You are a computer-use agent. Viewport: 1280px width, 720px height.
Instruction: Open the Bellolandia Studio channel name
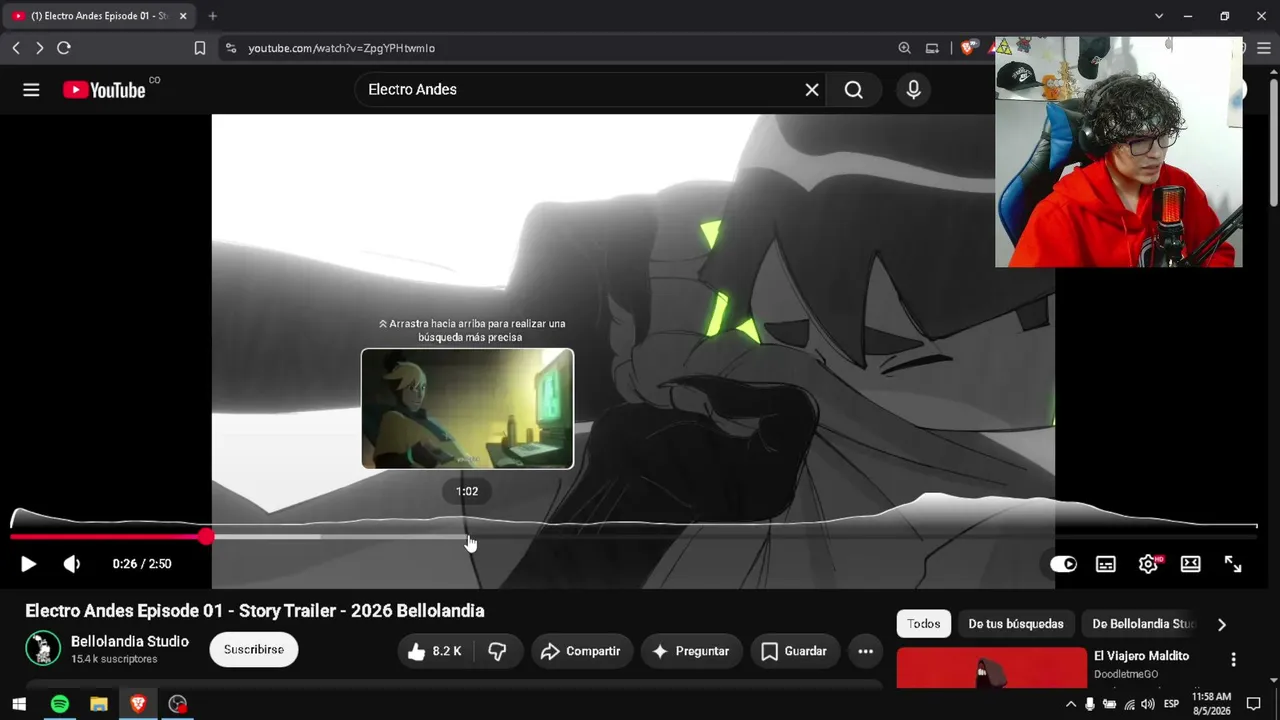130,641
